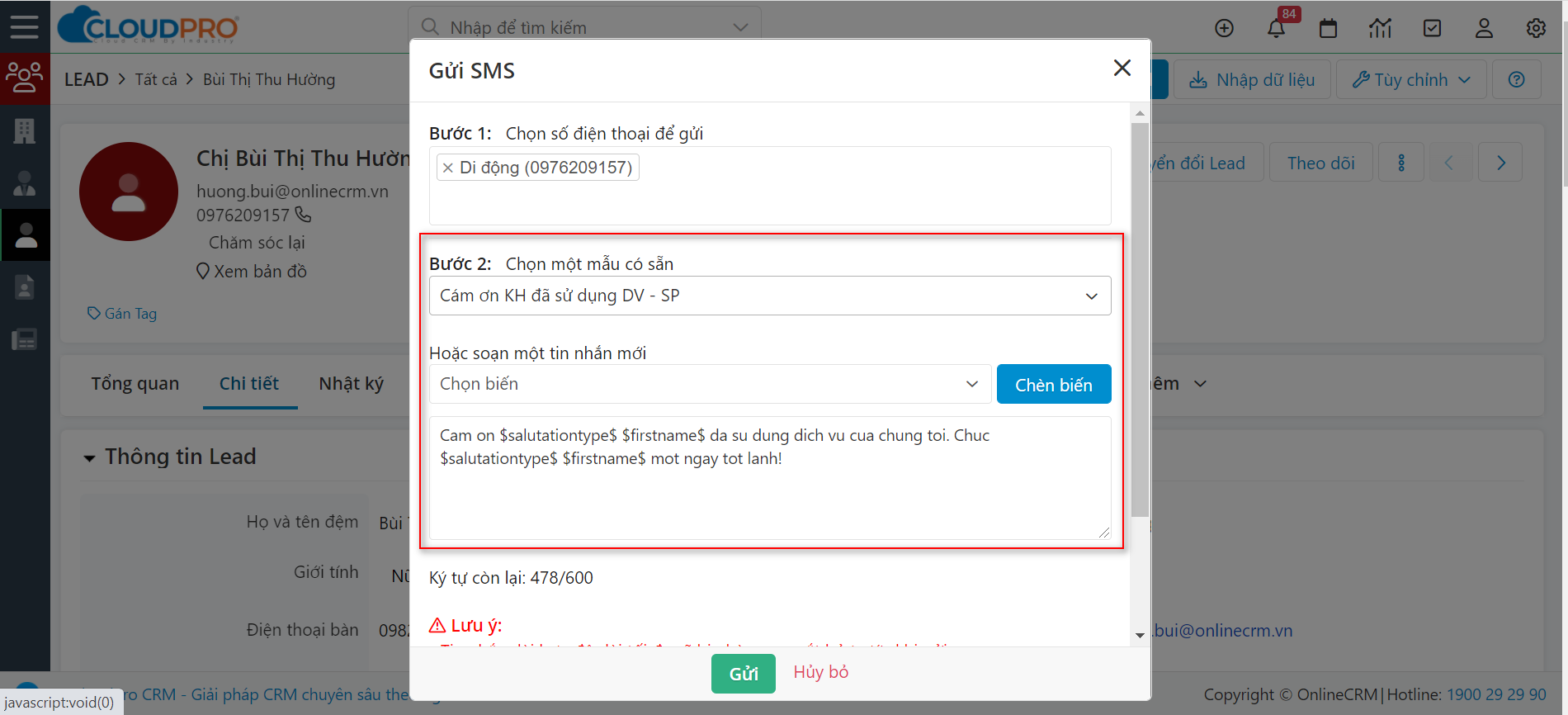
Task: Open the contact person sidebar icon
Action: point(25,182)
